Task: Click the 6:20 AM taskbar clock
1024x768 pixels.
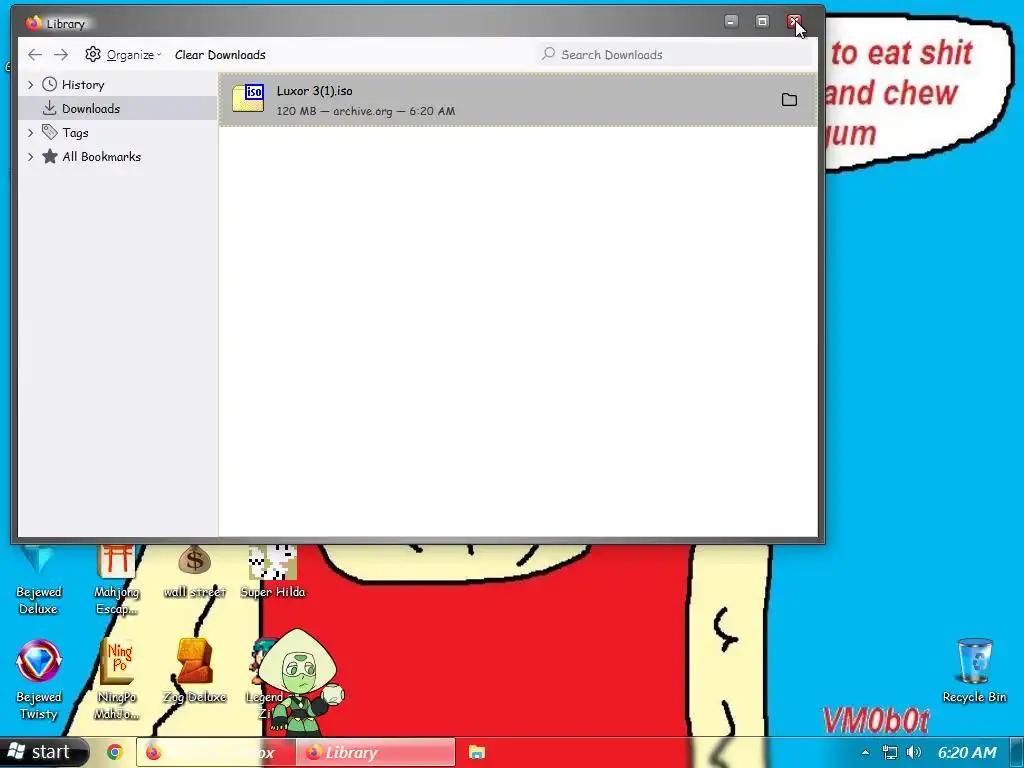Action: [967, 752]
